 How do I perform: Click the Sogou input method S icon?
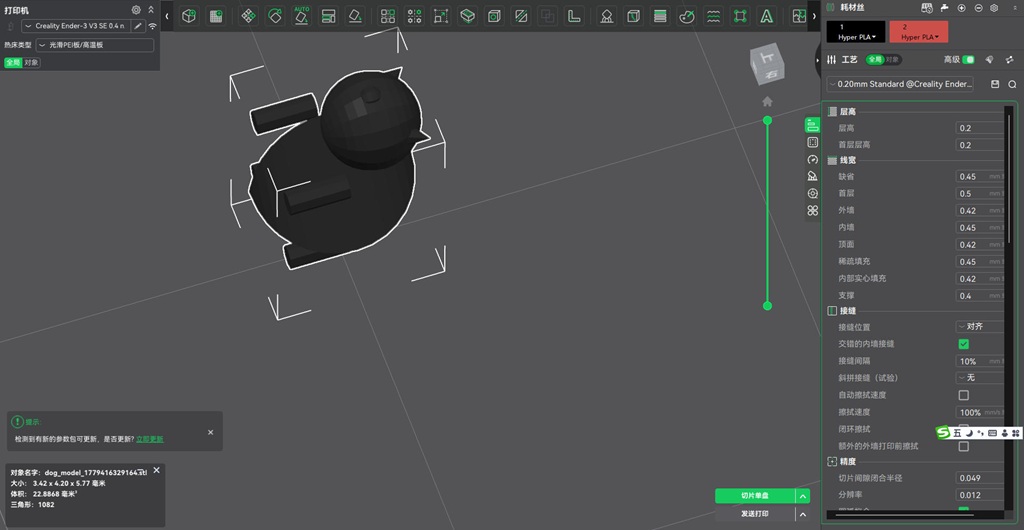point(942,433)
